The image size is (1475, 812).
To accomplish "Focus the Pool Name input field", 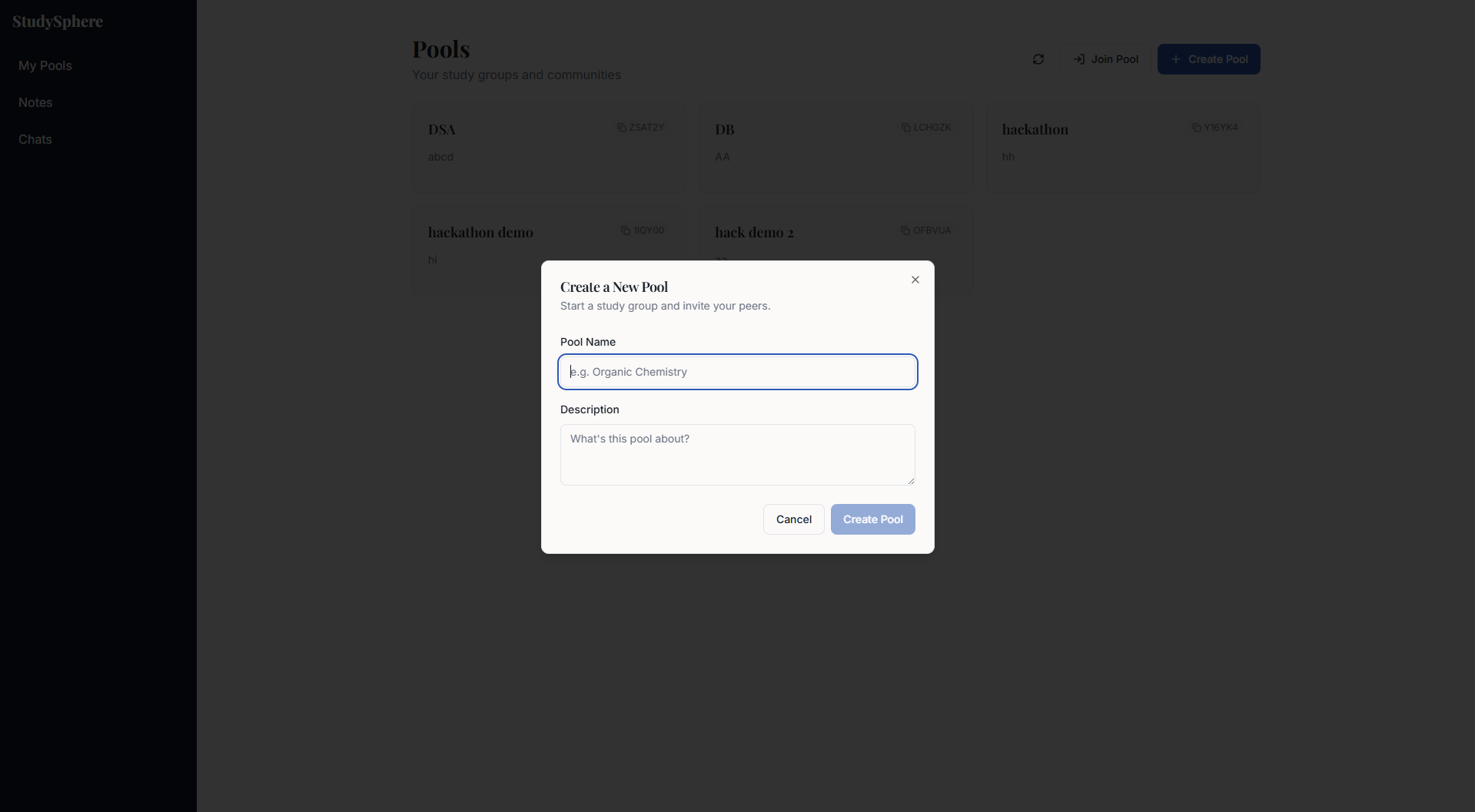I will point(738,372).
